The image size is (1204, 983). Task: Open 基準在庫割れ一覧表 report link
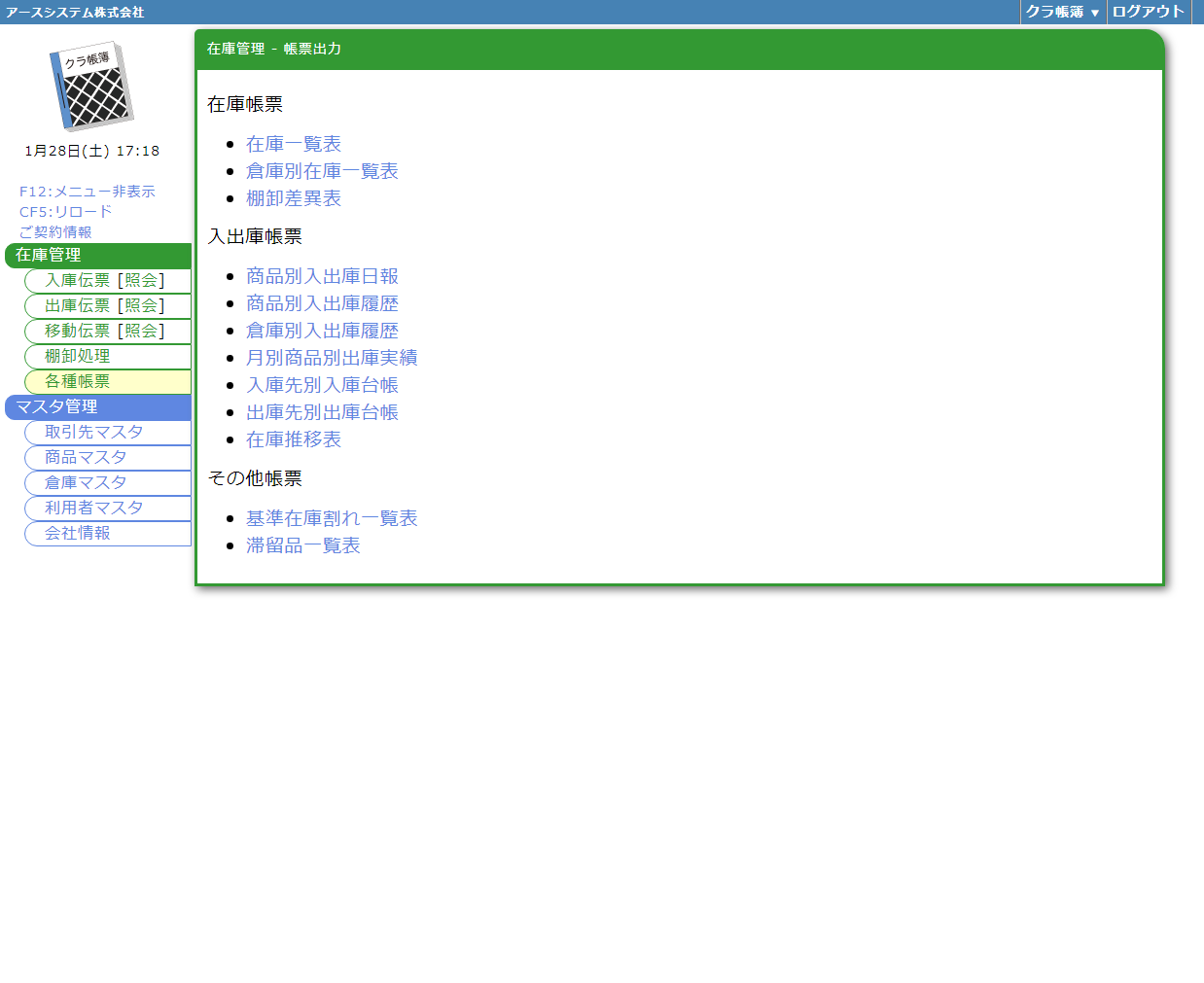pos(332,518)
